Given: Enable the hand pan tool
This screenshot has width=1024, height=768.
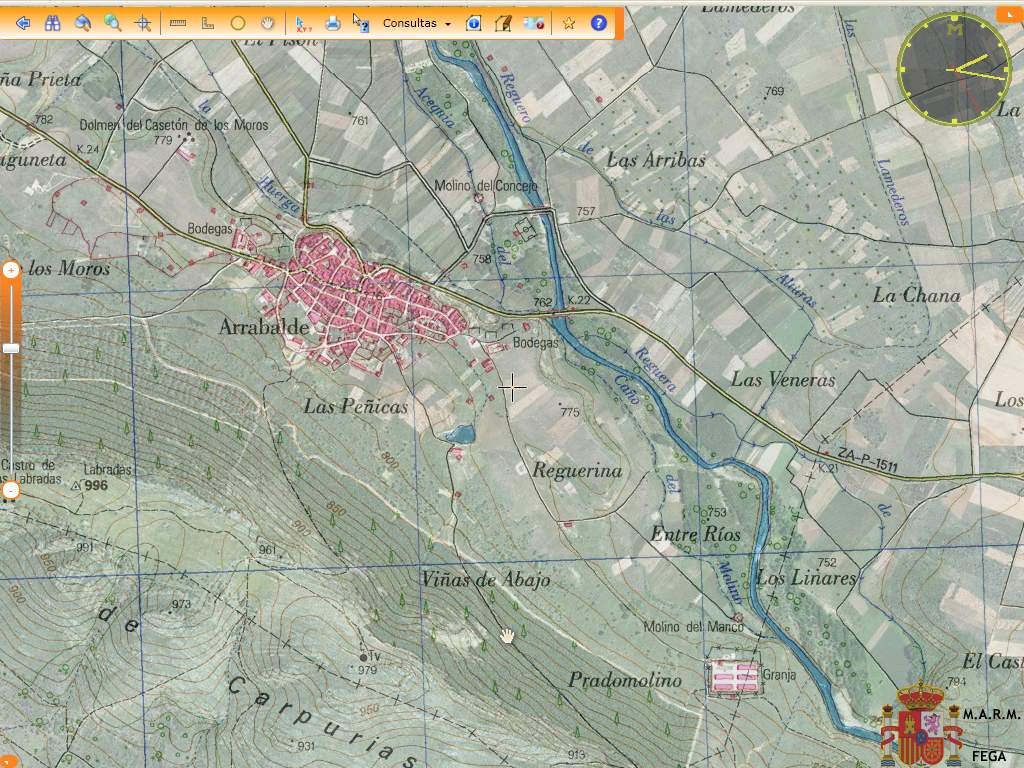Looking at the screenshot, I should pos(268,23).
